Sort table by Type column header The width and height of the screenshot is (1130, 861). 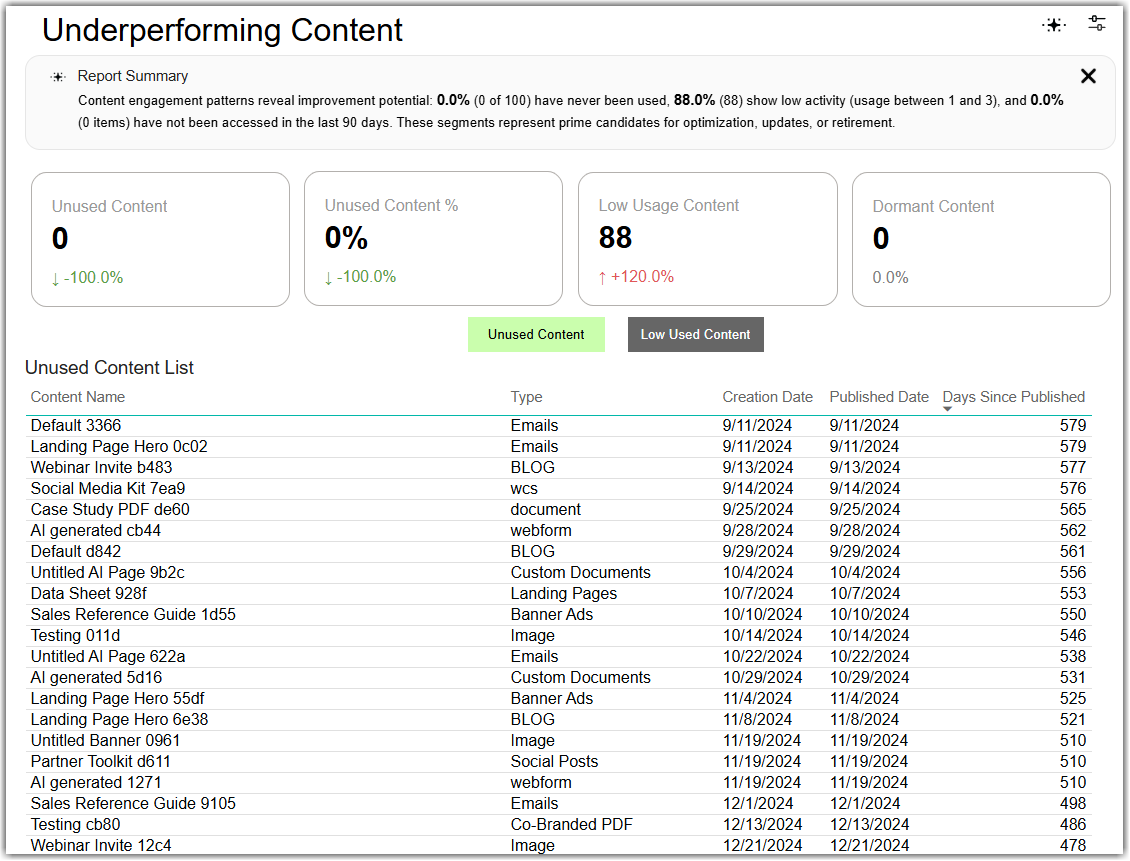[x=527, y=397]
